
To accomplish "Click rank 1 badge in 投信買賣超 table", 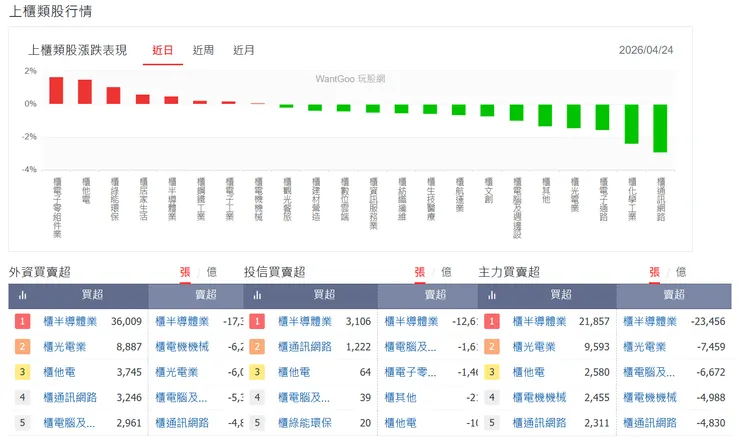I will tap(257, 321).
